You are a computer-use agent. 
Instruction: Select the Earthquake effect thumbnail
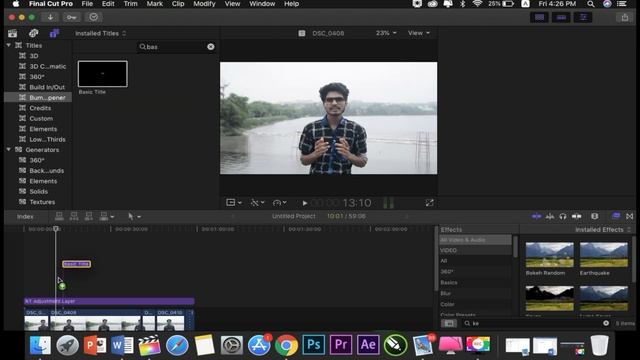coord(604,255)
